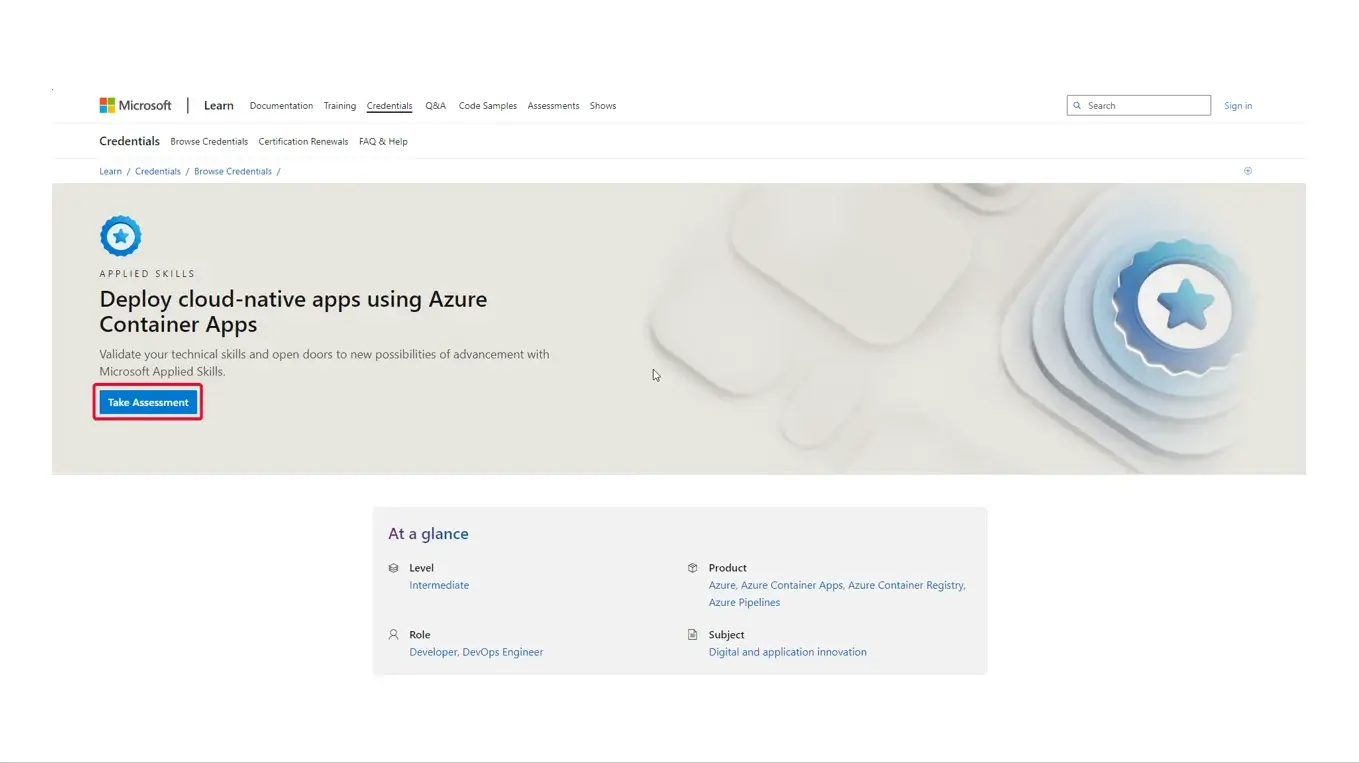Open the Training menu item
Viewport: 1359px width, 763px height.
tap(339, 106)
